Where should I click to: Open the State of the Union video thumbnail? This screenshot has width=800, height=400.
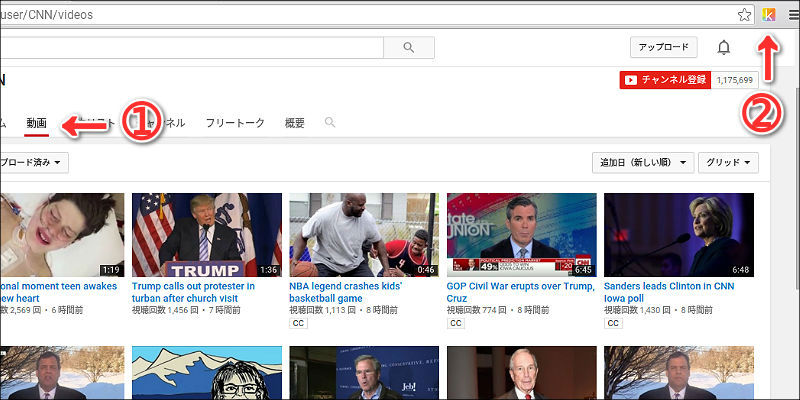521,235
